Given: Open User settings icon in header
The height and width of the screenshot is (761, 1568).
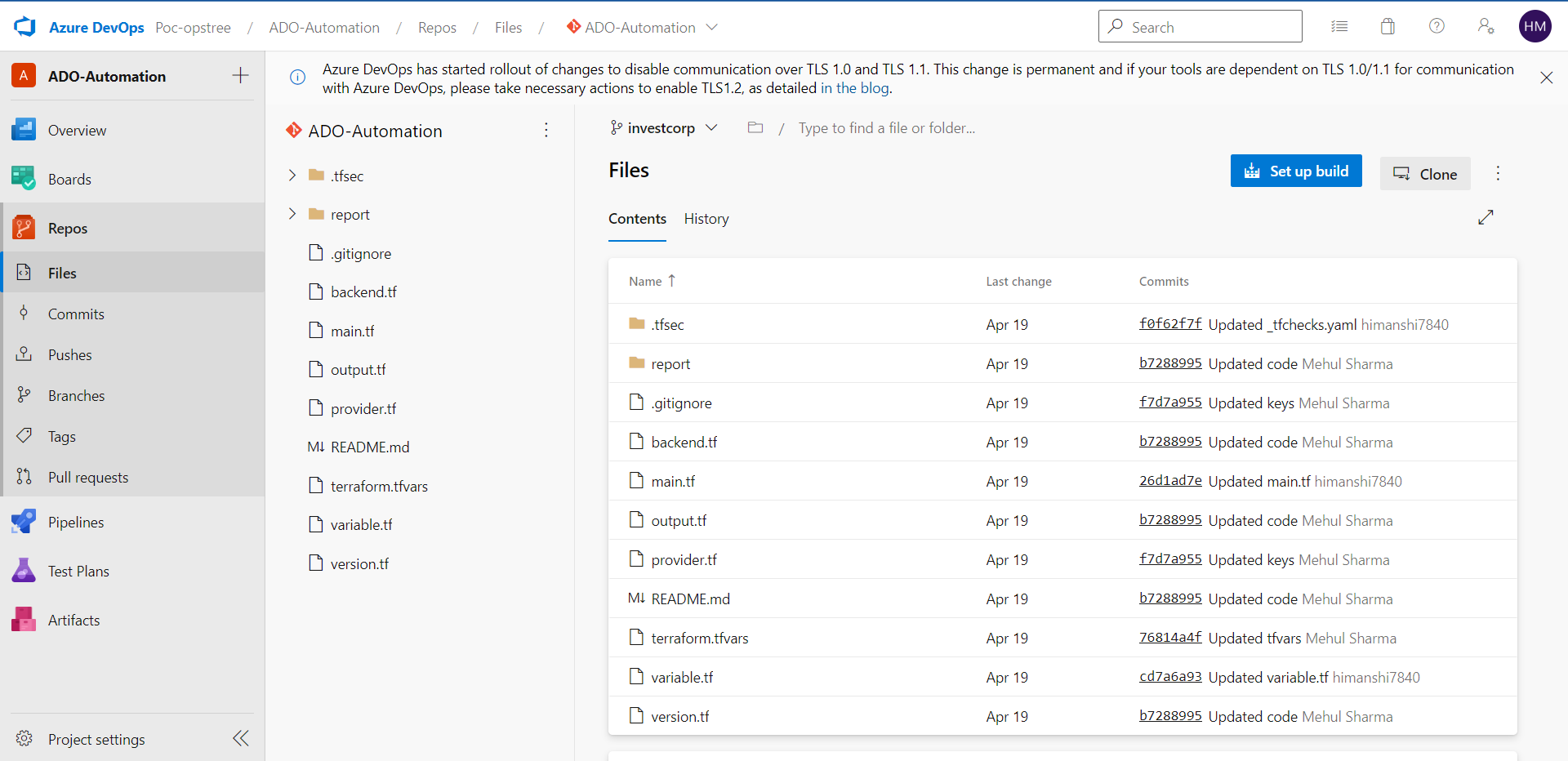Looking at the screenshot, I should pos(1486,26).
